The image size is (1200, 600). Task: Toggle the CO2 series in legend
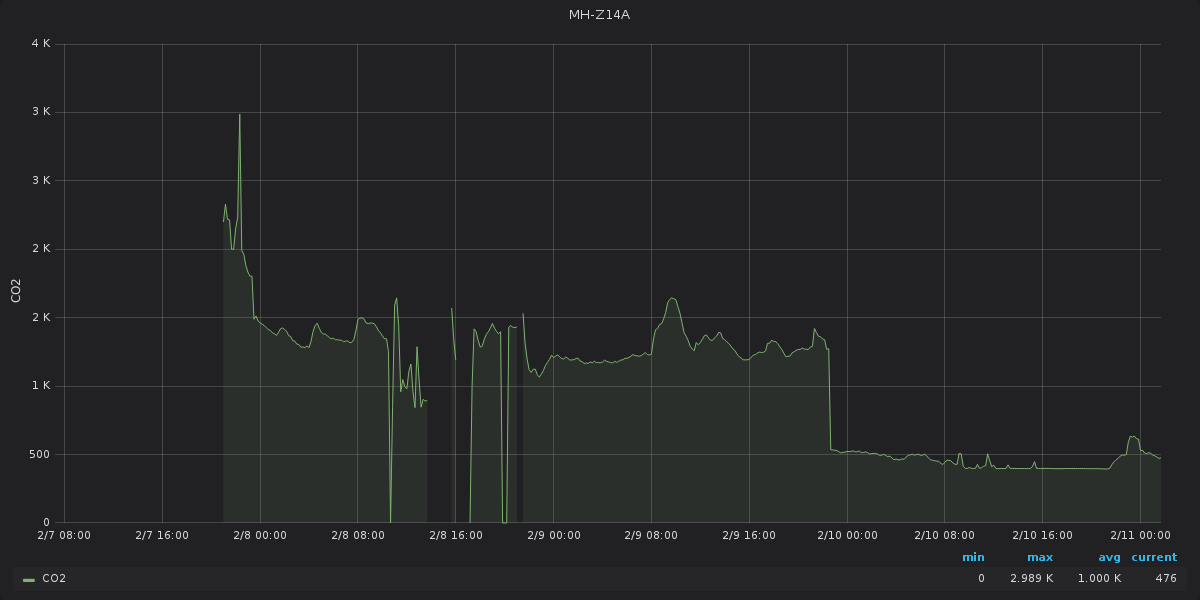click(54, 579)
